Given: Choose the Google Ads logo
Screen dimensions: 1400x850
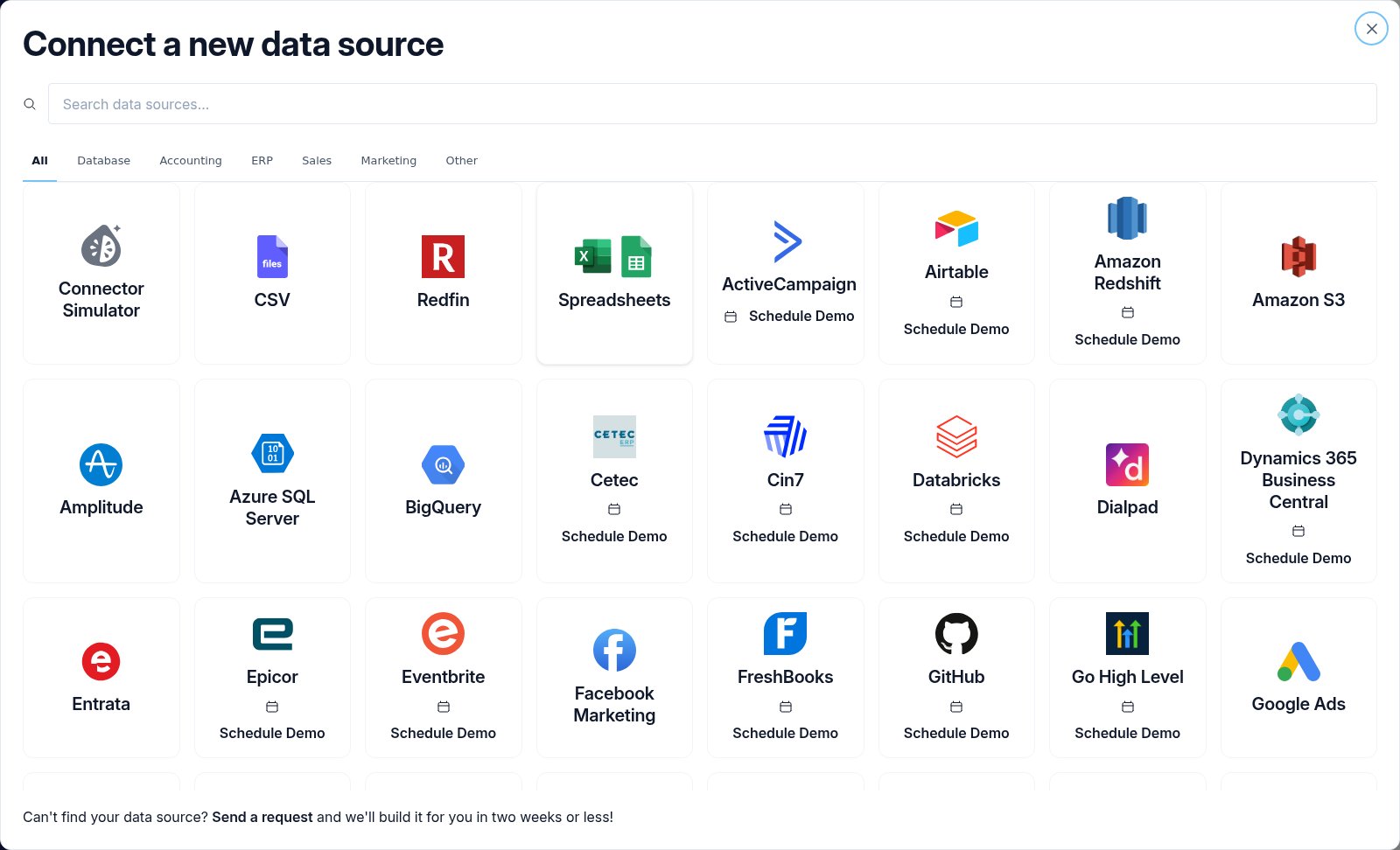Looking at the screenshot, I should pyautogui.click(x=1298, y=662).
